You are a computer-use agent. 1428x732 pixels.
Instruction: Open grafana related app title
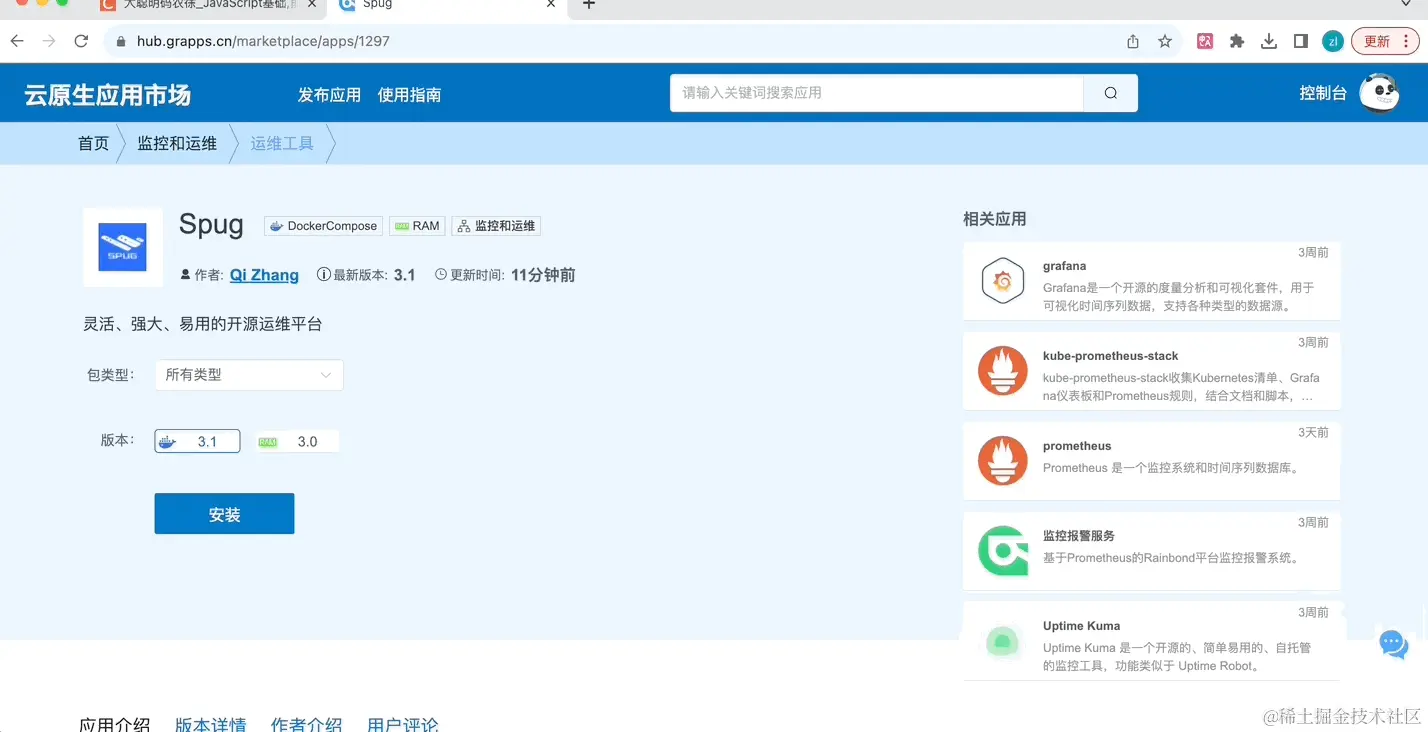tap(1064, 266)
